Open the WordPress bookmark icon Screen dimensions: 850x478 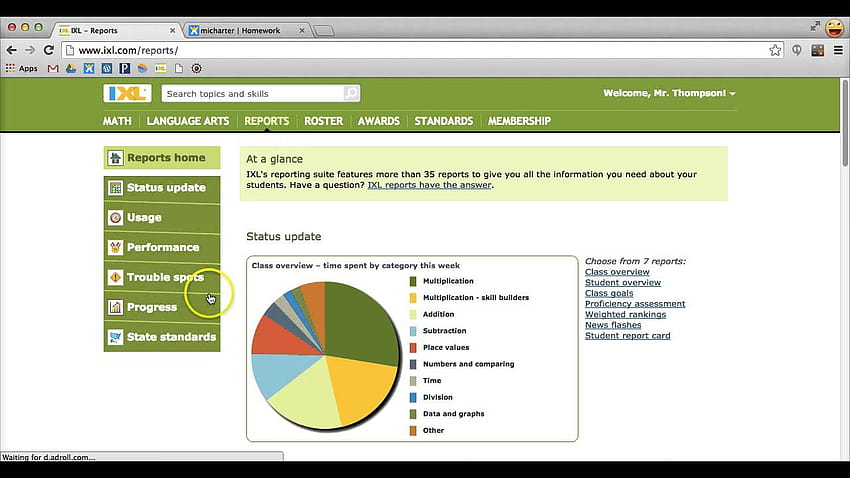[x=107, y=68]
